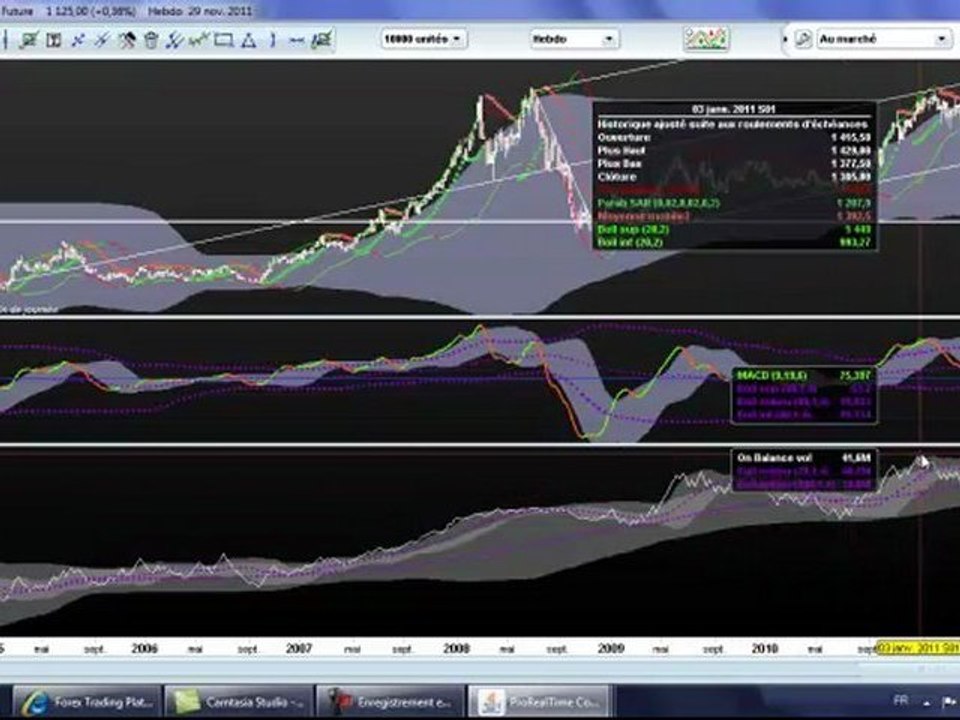Select the diagonal trend line tool
The width and height of the screenshot is (960, 720).
coord(102,40)
